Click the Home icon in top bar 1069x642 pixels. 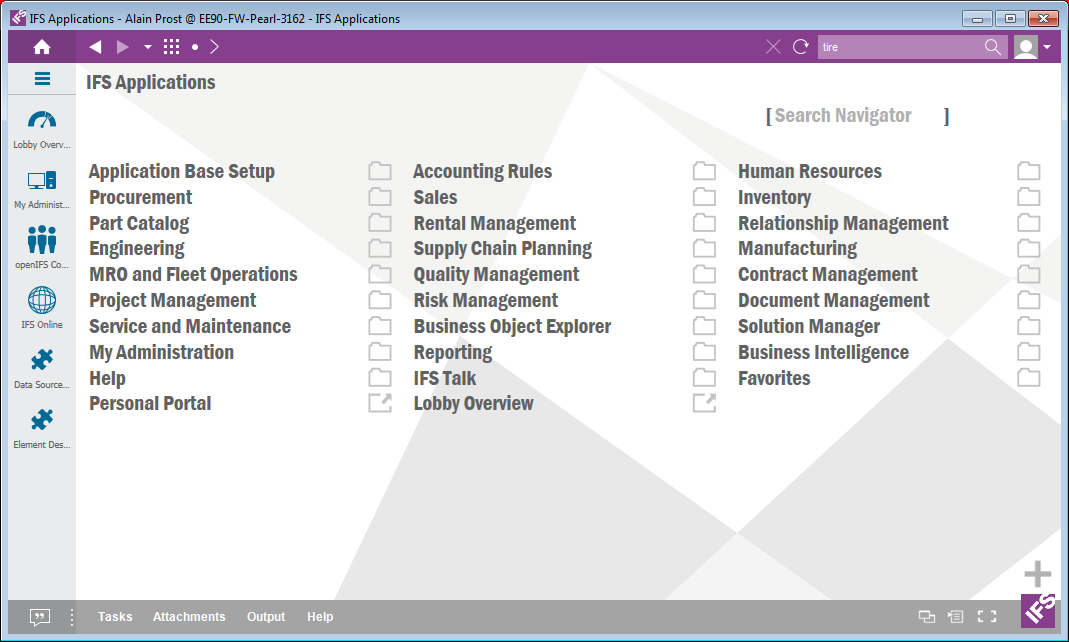pyautogui.click(x=41, y=47)
